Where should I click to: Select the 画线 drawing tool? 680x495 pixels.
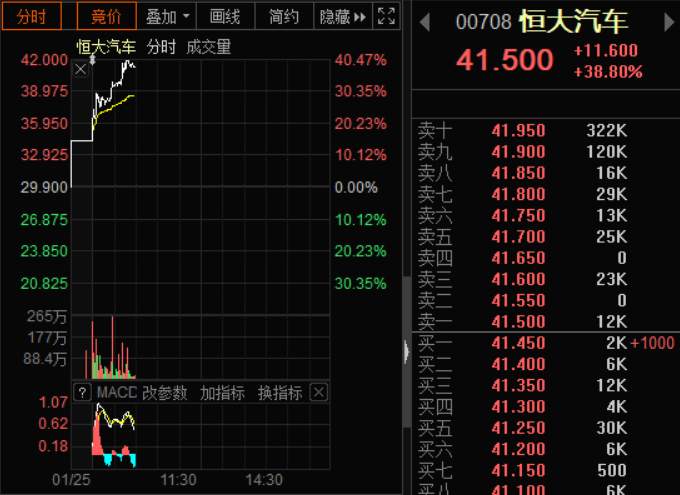pyautogui.click(x=225, y=16)
